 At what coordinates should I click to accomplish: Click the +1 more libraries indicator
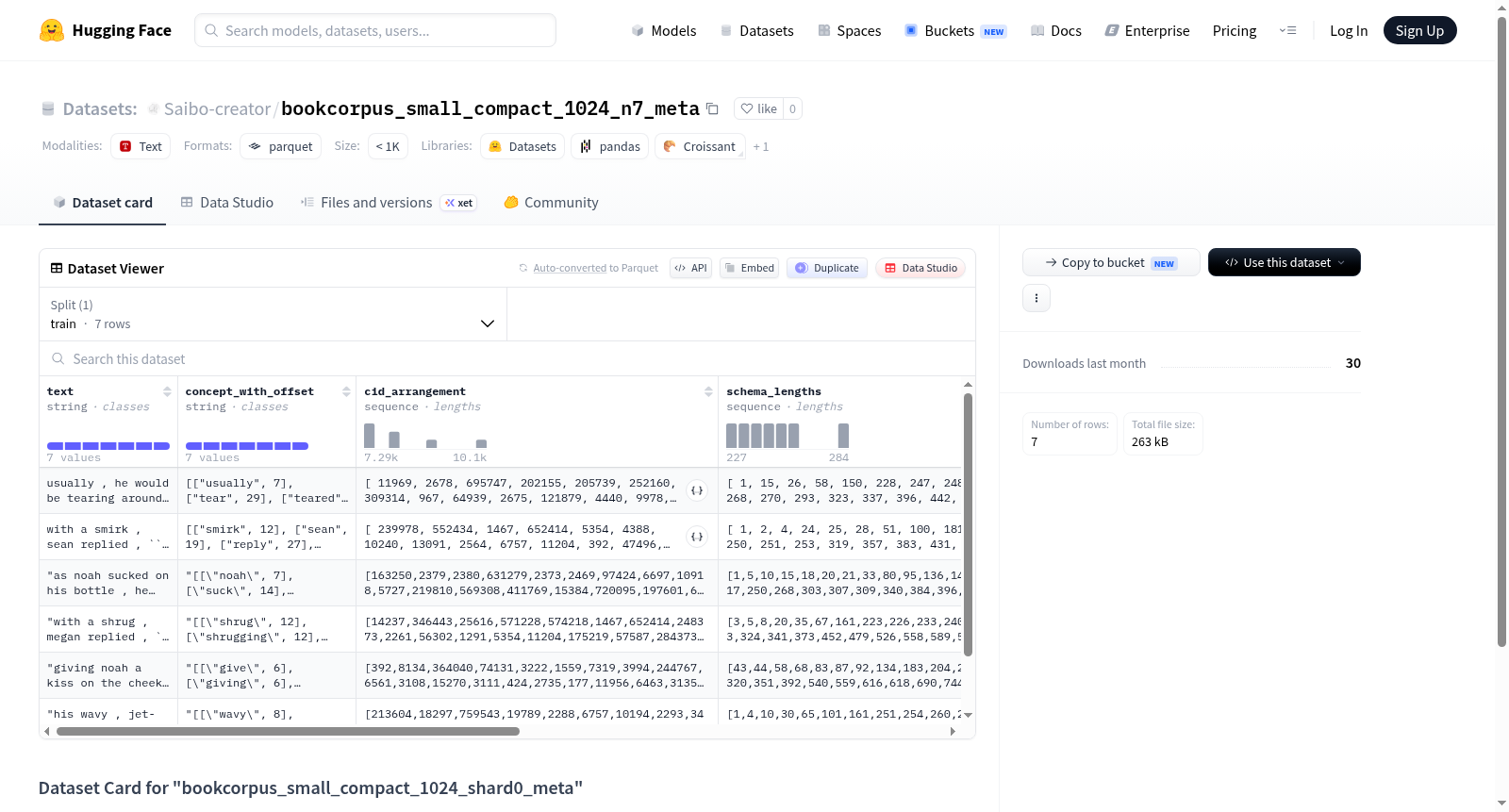pos(761,146)
